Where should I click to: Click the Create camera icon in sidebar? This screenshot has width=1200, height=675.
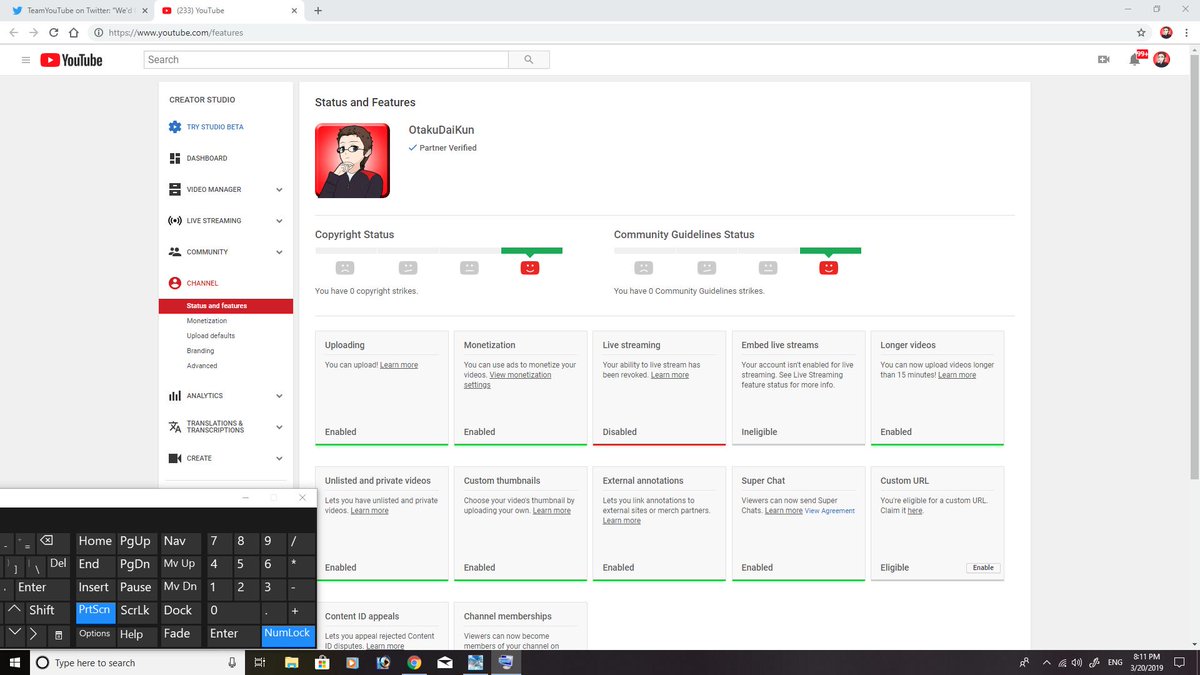[x=175, y=458]
